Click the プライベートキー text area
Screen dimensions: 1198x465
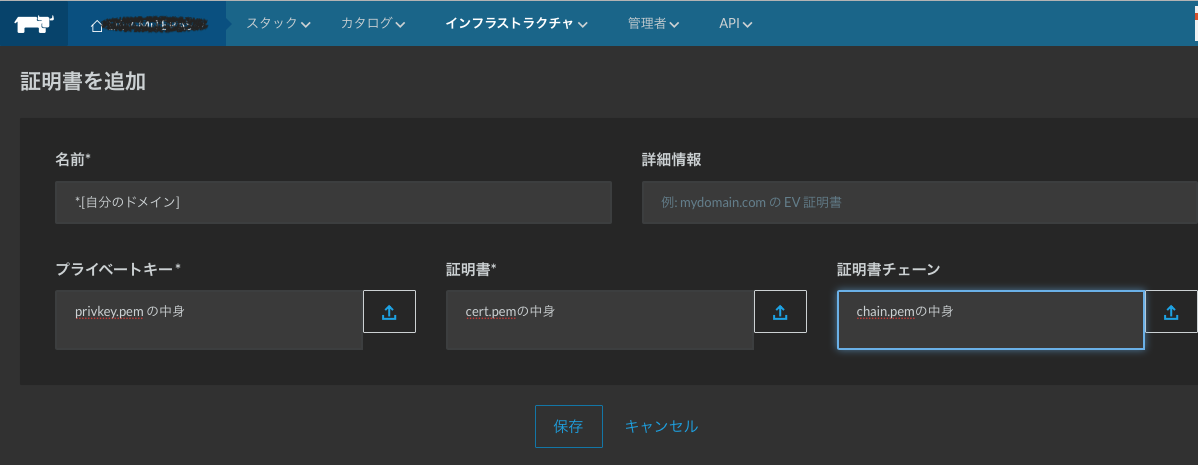209,320
